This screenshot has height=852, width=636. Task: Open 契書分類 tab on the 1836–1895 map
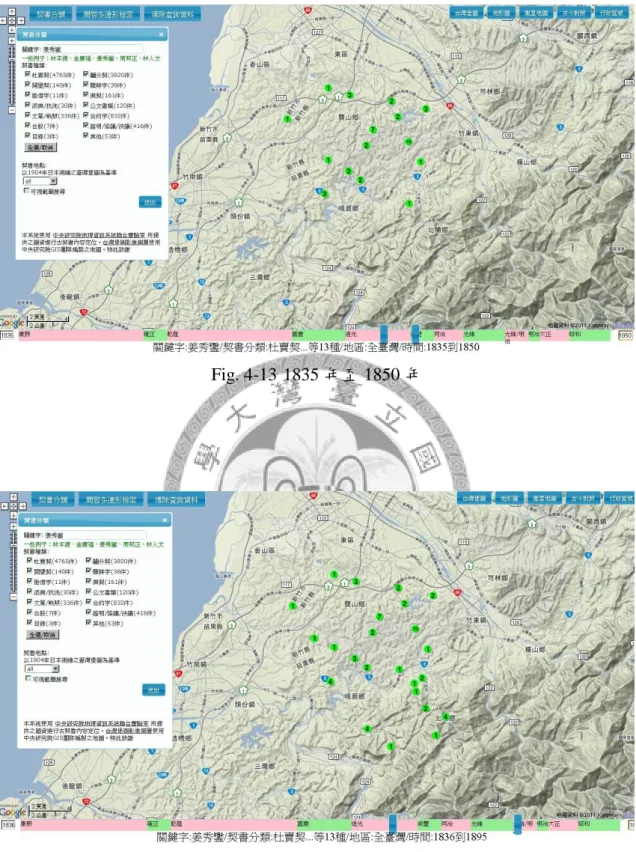[53, 500]
